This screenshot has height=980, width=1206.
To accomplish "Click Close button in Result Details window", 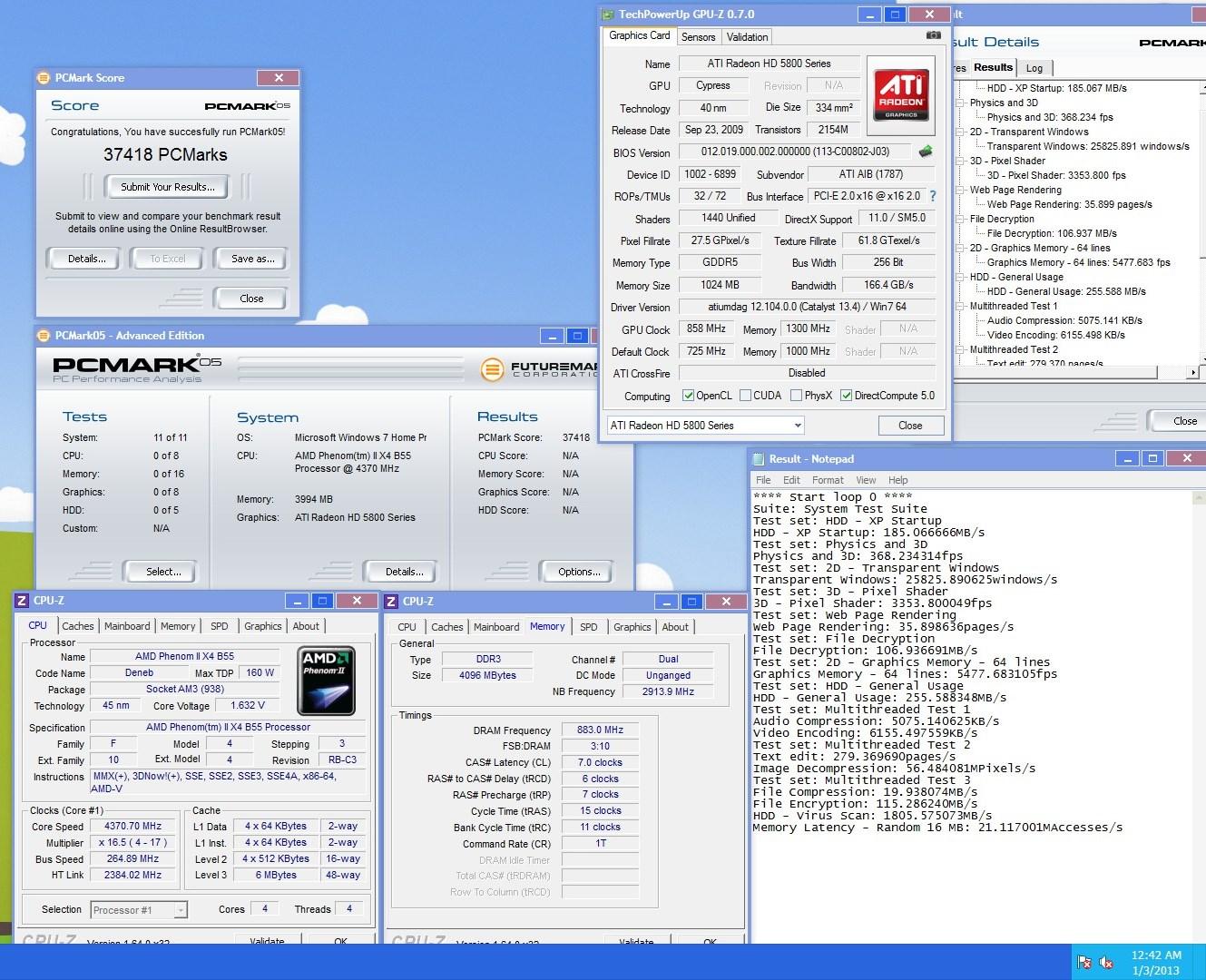I will coord(1181,421).
